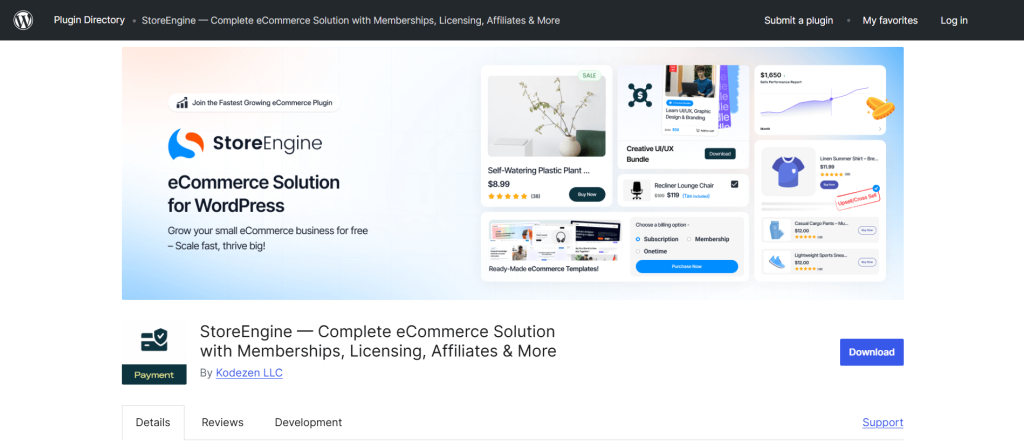Click the five-star rating on plant card
1024x445 pixels.
[x=507, y=196]
